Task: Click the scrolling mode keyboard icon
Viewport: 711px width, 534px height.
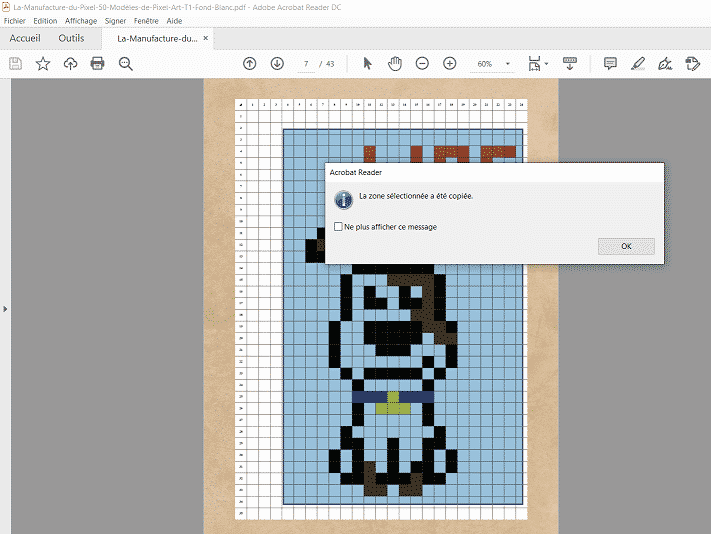Action: [570, 63]
